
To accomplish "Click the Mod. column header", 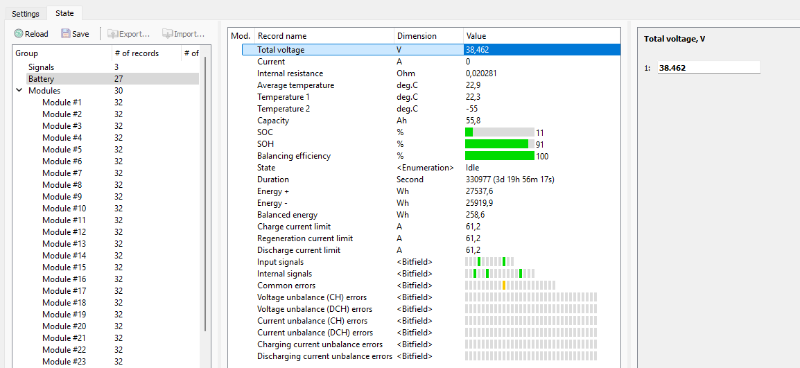I will click(x=241, y=36).
